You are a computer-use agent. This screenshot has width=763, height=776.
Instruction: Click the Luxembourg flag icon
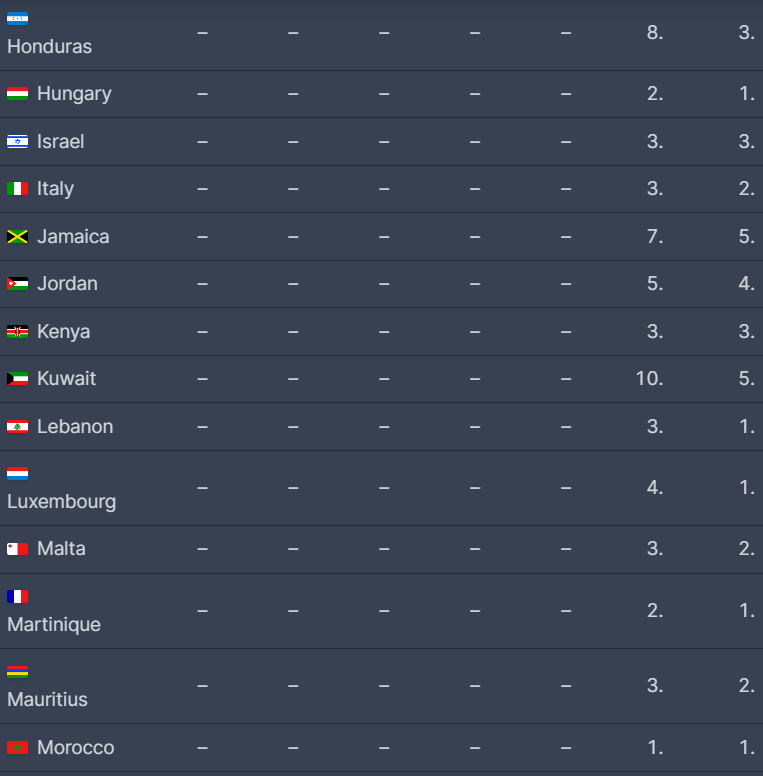(x=17, y=474)
